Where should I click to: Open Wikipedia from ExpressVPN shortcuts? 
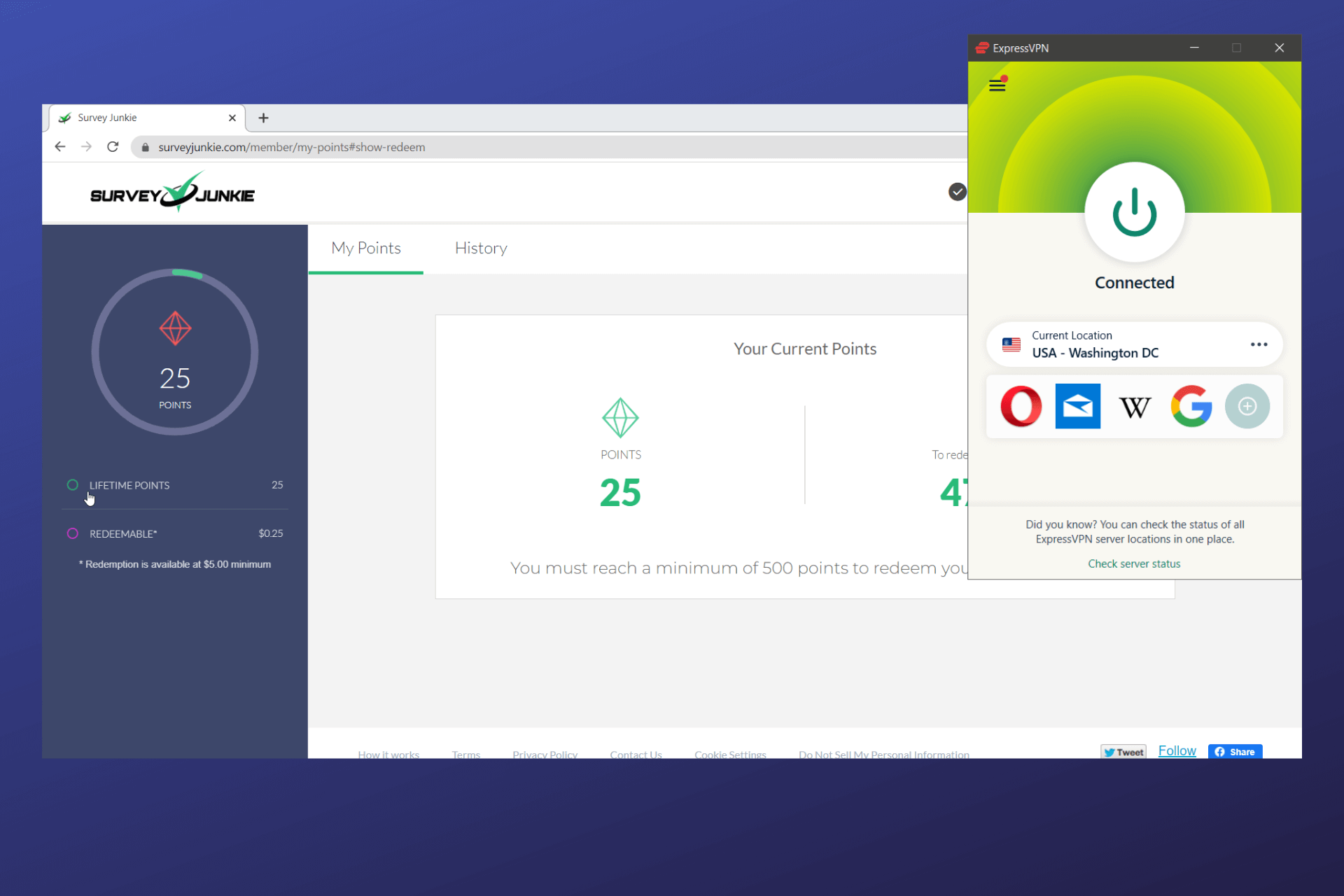coord(1135,406)
